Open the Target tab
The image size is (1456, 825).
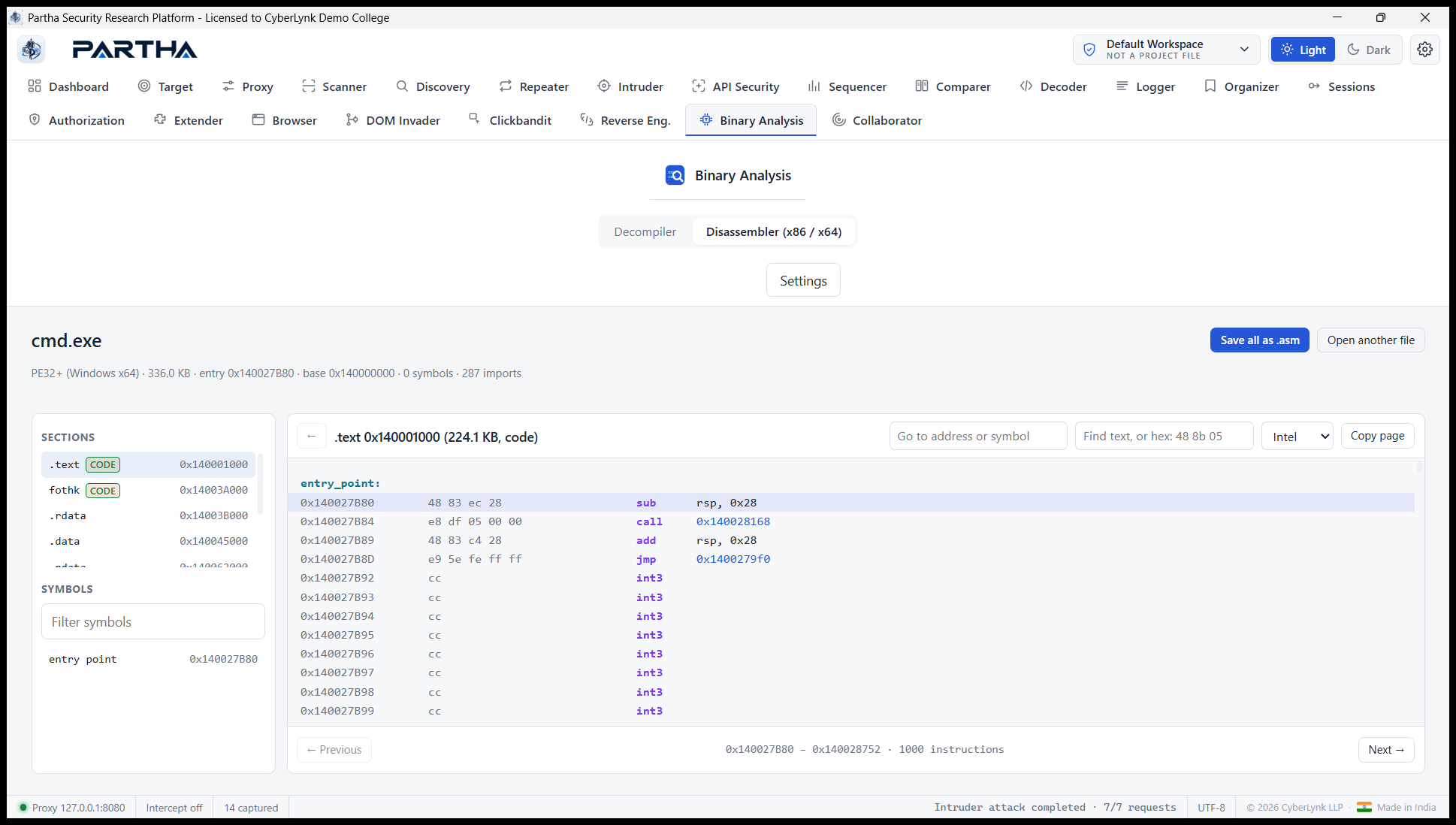click(165, 86)
